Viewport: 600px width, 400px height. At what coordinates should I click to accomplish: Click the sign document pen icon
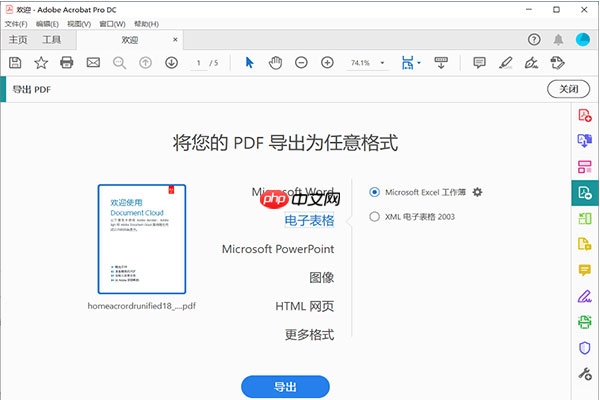point(532,62)
